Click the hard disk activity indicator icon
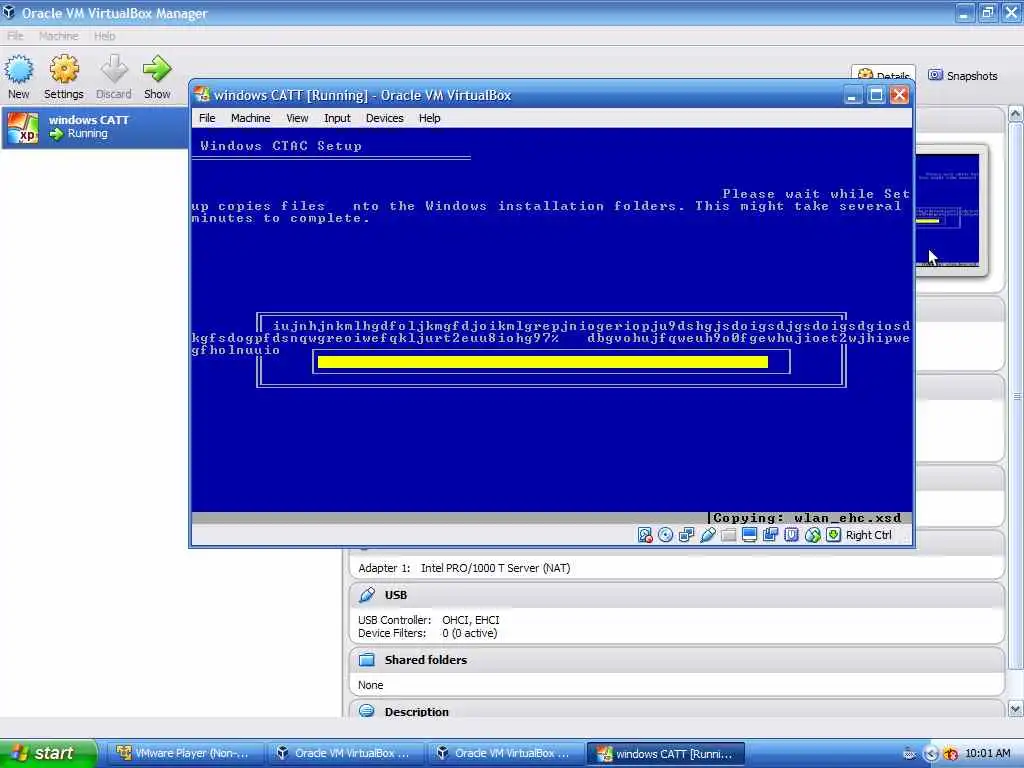This screenshot has height=768, width=1024. click(645, 535)
